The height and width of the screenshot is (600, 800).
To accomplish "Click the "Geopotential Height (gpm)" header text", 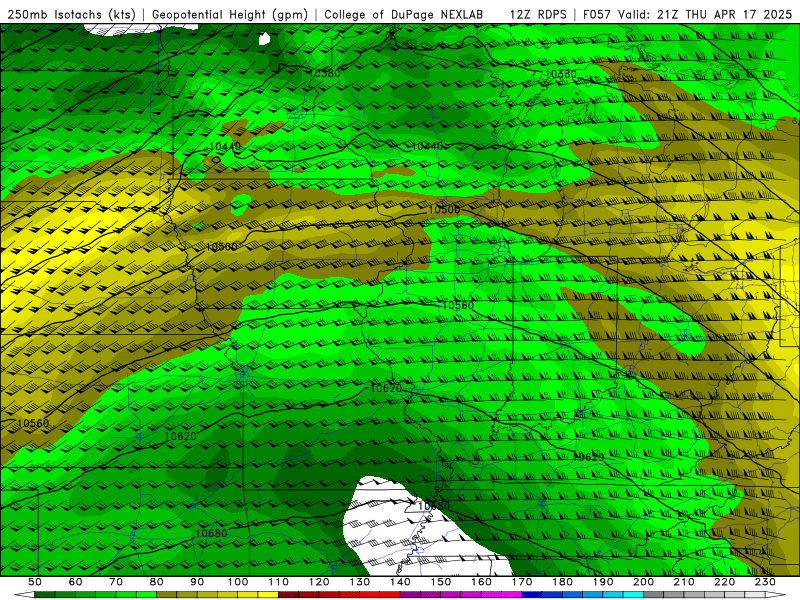I will pos(230,14).
